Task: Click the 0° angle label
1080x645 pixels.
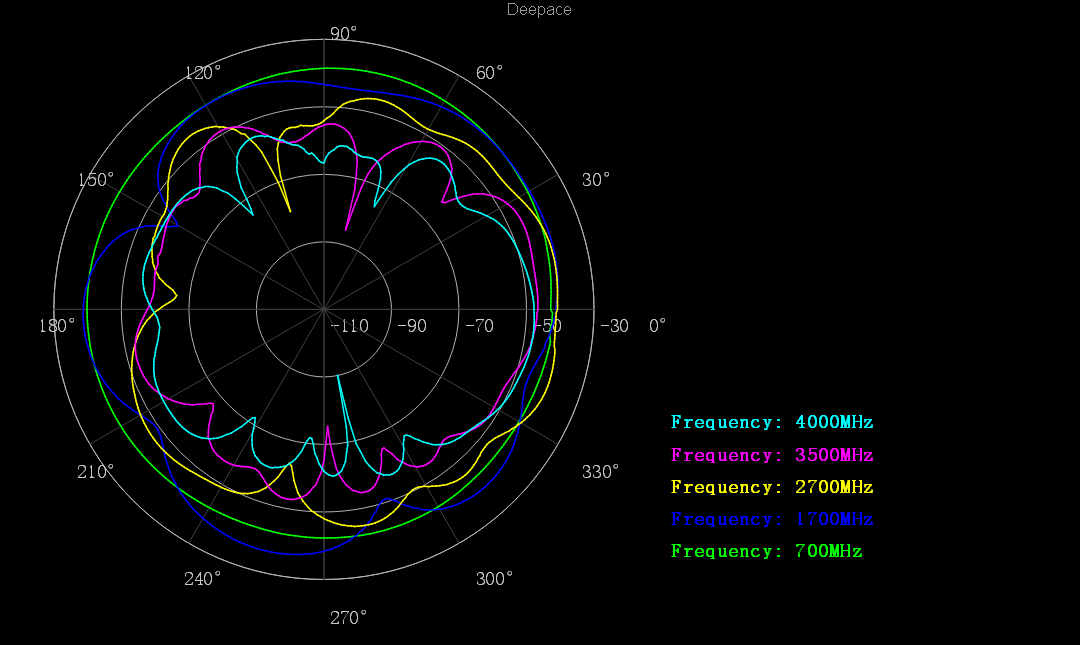Action: 657,325
